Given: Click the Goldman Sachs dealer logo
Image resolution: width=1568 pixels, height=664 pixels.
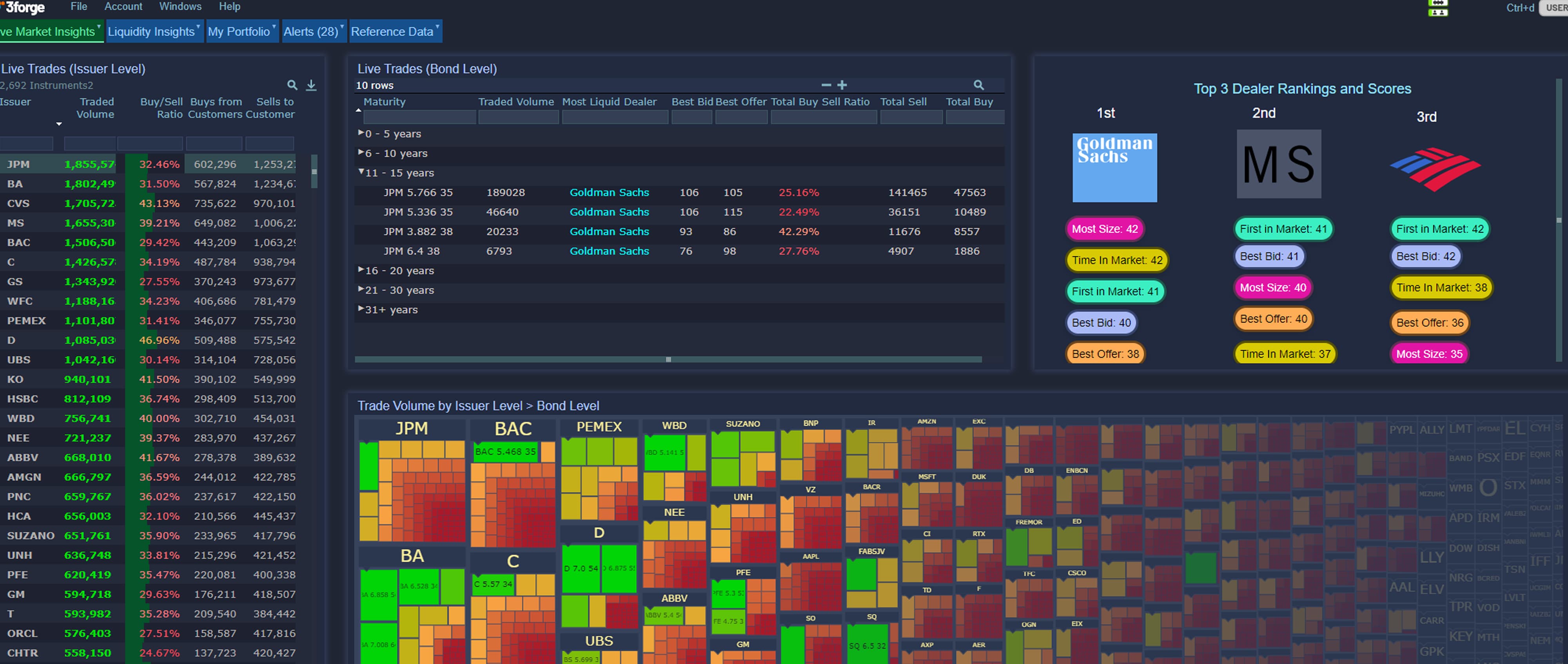Looking at the screenshot, I should (1114, 167).
